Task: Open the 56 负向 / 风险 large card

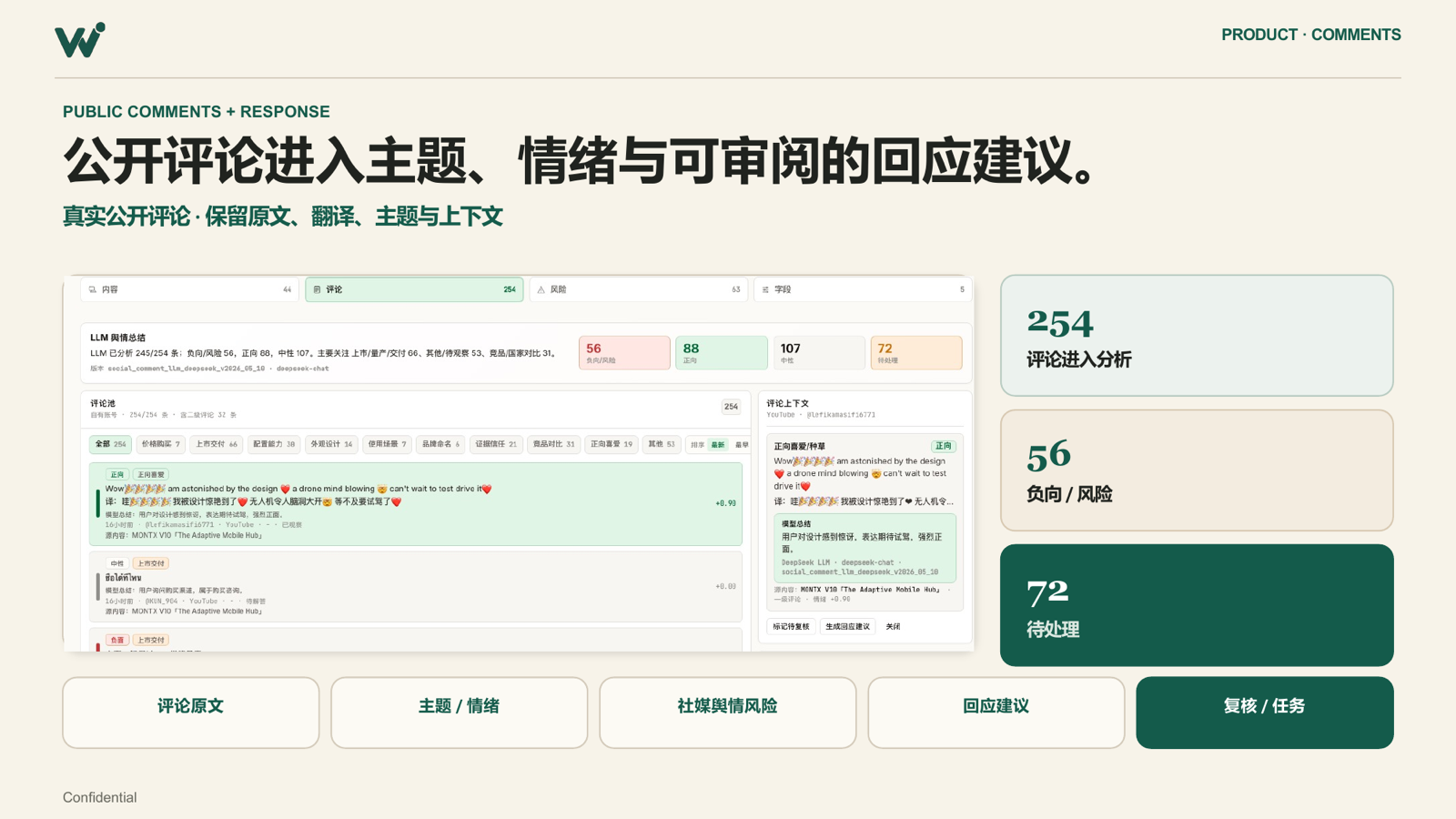Action: (x=1197, y=470)
